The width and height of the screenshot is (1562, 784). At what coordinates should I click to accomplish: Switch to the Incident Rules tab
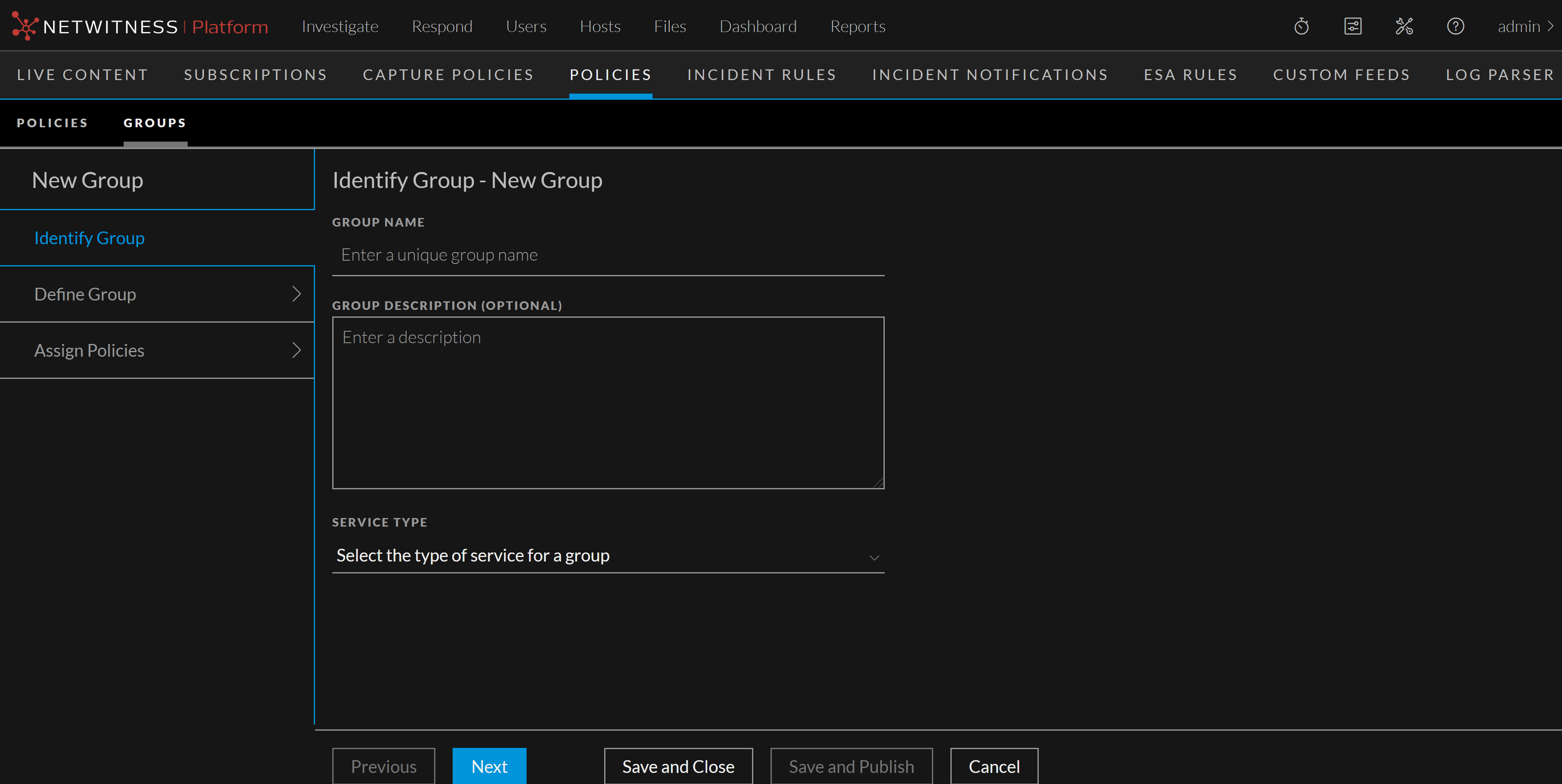[x=761, y=75]
